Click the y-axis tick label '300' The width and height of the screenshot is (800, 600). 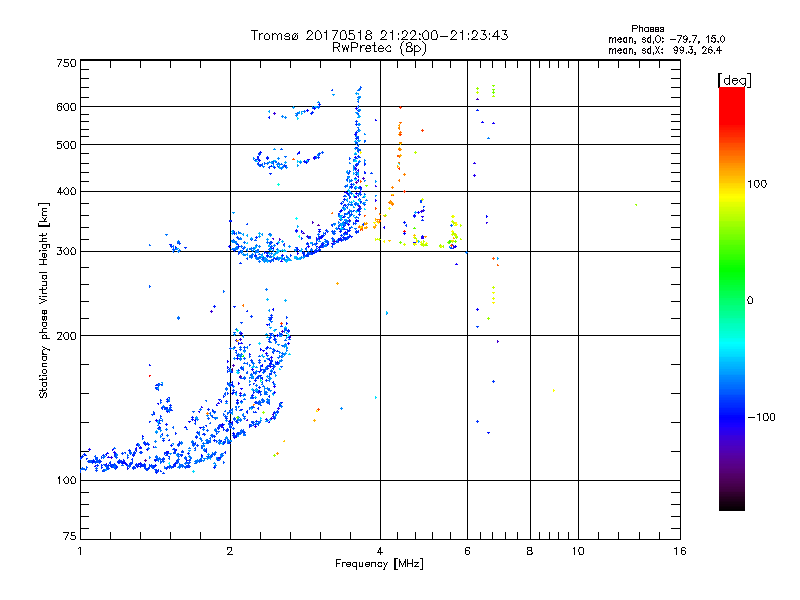[66, 252]
